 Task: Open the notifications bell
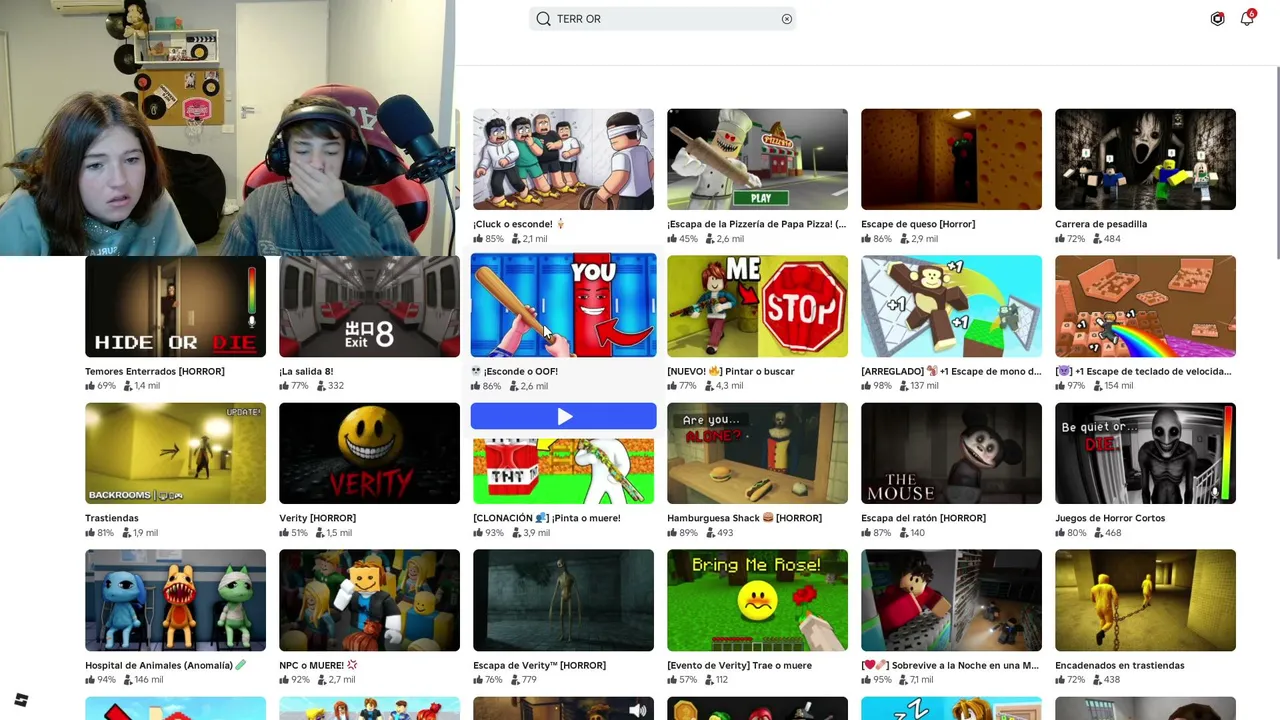[x=1247, y=18]
